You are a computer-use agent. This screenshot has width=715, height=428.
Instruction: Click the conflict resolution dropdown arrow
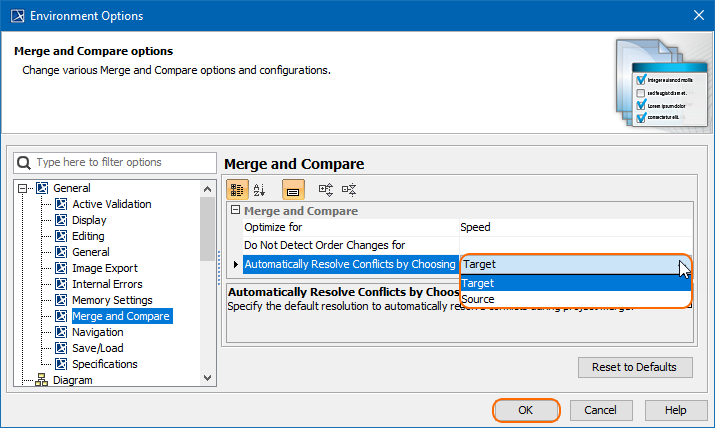pyautogui.click(x=683, y=265)
